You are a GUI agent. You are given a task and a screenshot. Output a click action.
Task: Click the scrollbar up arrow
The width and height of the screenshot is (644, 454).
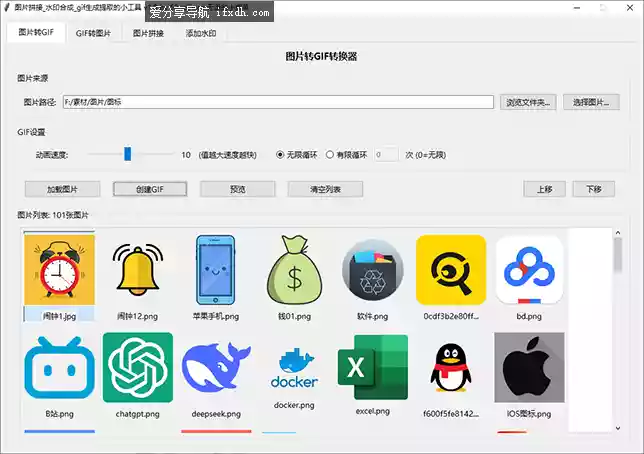point(618,233)
